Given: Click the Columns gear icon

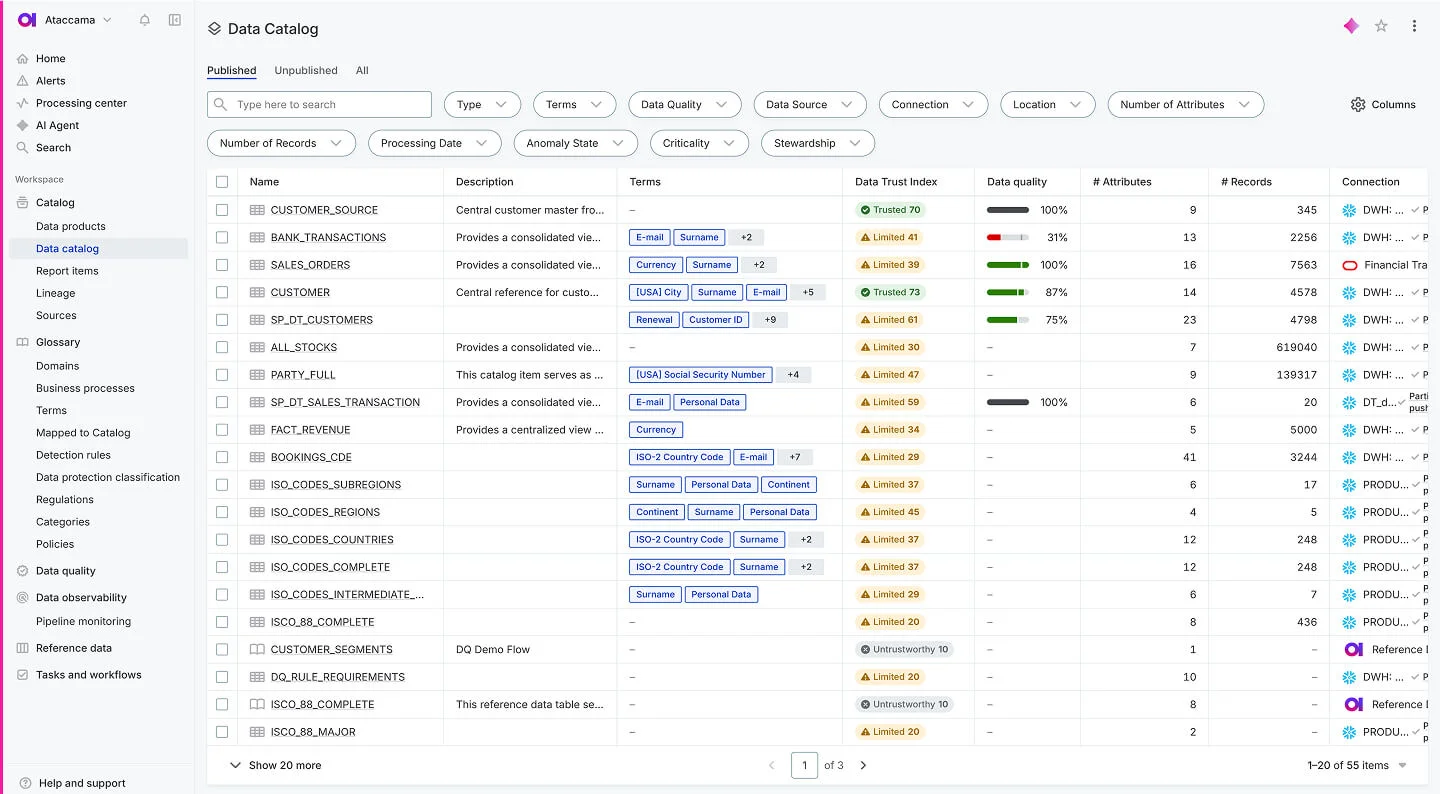Looking at the screenshot, I should click(1358, 104).
